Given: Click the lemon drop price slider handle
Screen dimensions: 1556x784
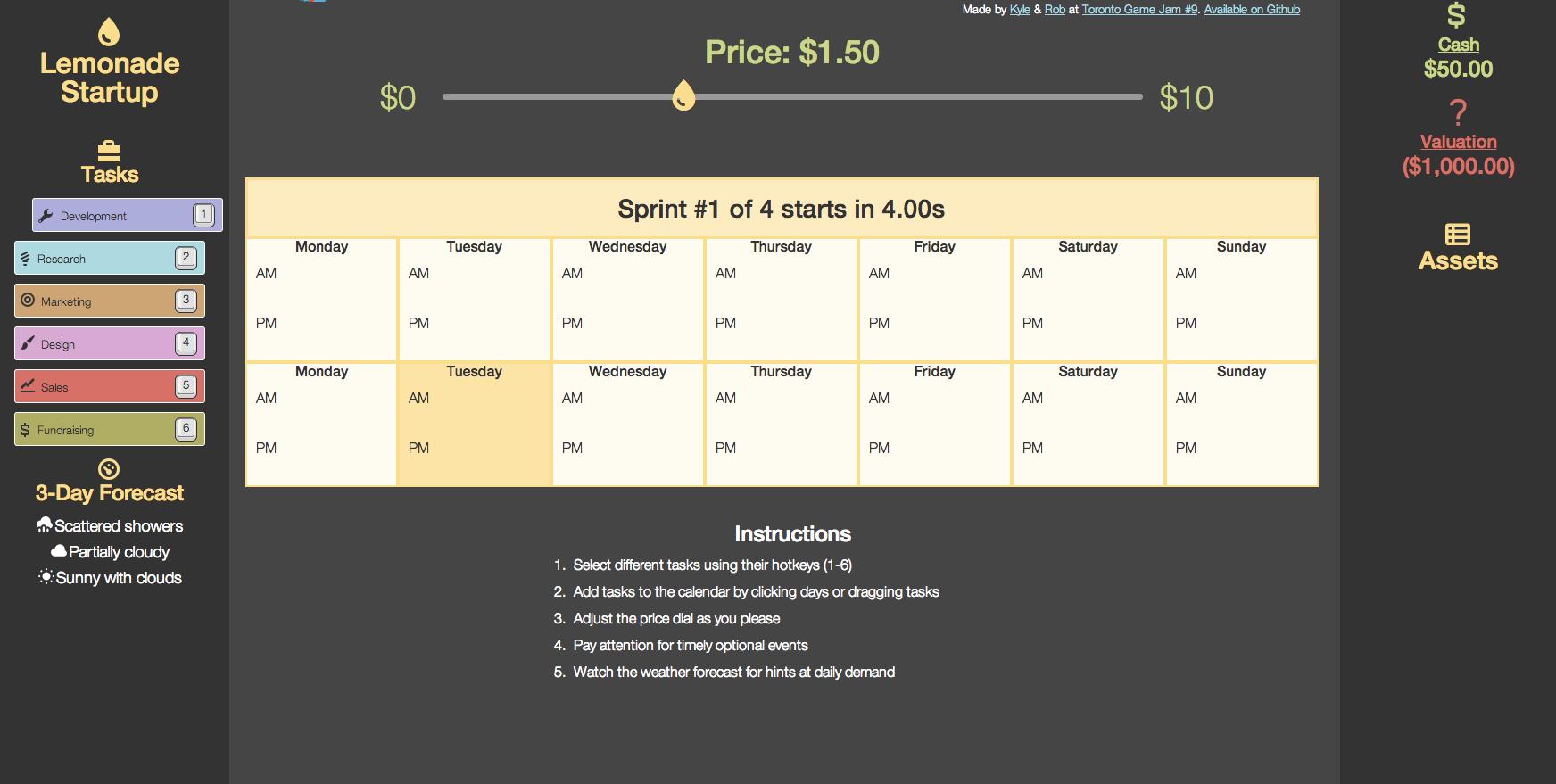Looking at the screenshot, I should 683,95.
